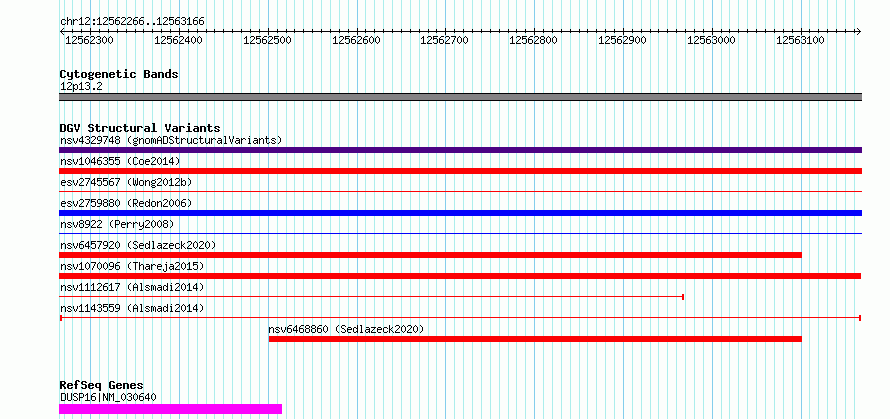Click the esv2759880 (Redon2006) label
Image resolution: width=890 pixels, height=419 pixels.
click(126, 203)
